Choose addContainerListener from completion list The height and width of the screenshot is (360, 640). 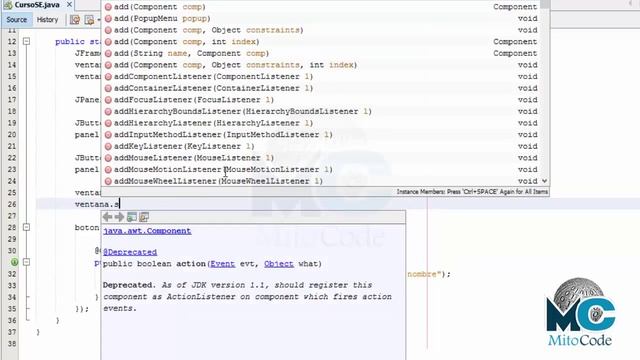(x=322, y=88)
